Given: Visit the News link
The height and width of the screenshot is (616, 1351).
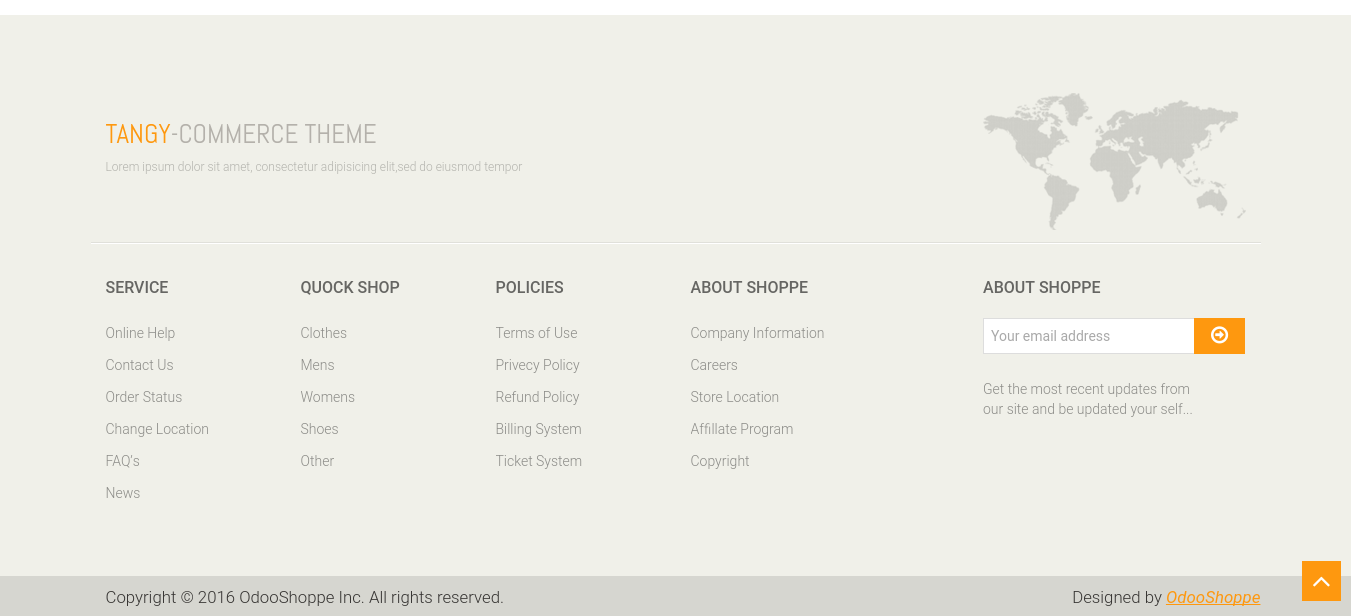Looking at the screenshot, I should 123,493.
